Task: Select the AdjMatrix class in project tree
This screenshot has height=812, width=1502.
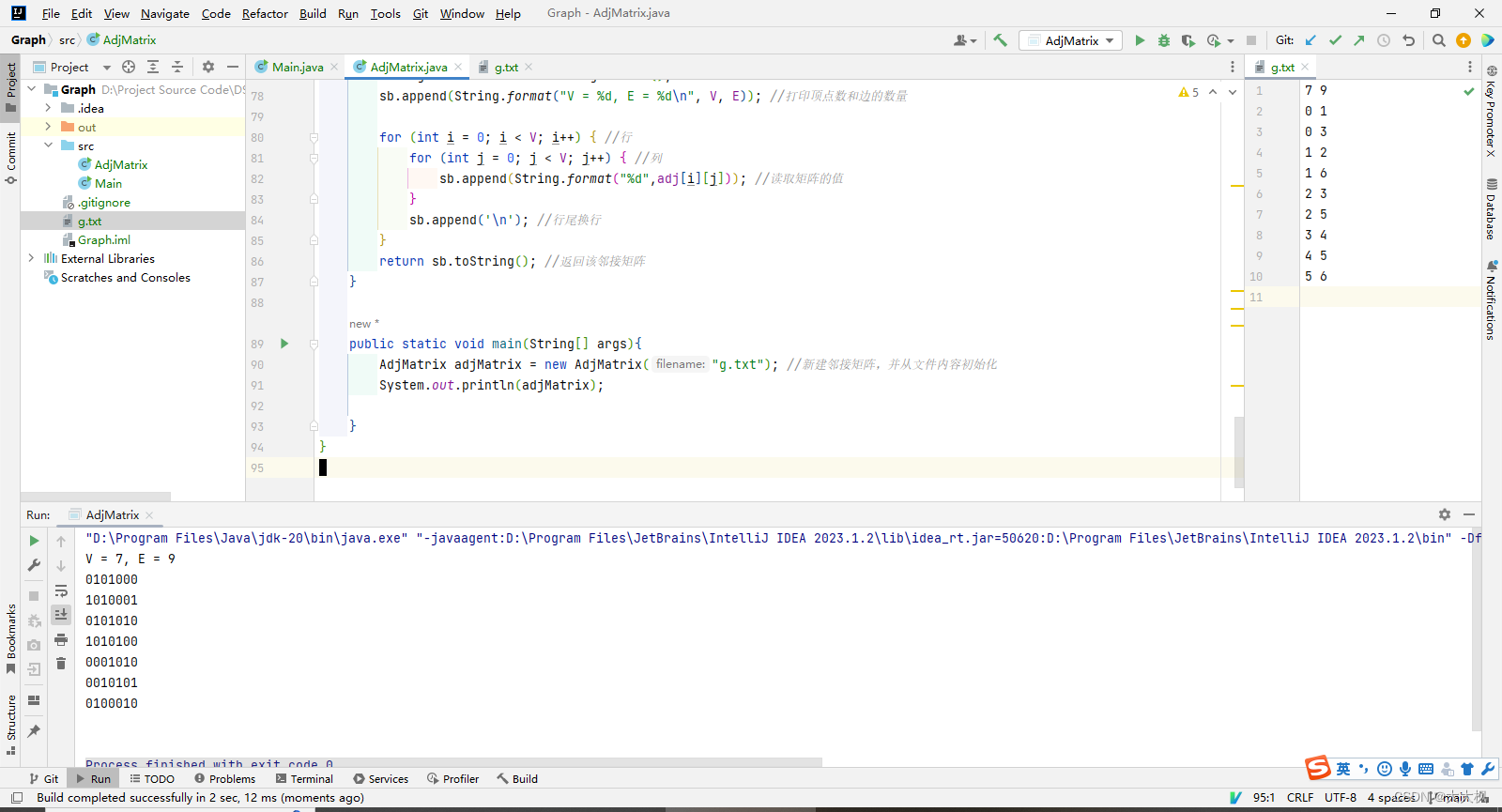Action: [121, 164]
